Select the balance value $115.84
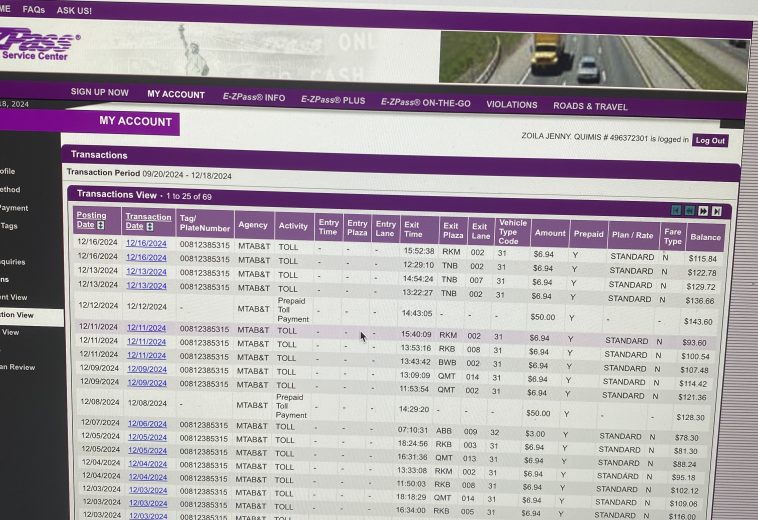 (x=703, y=259)
